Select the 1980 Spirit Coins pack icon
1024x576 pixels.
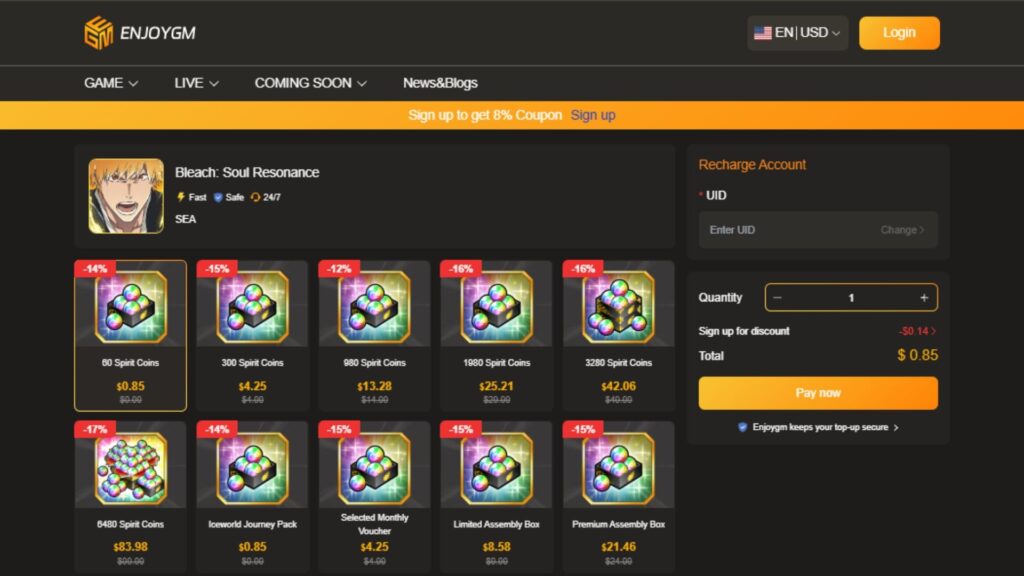[x=496, y=307]
